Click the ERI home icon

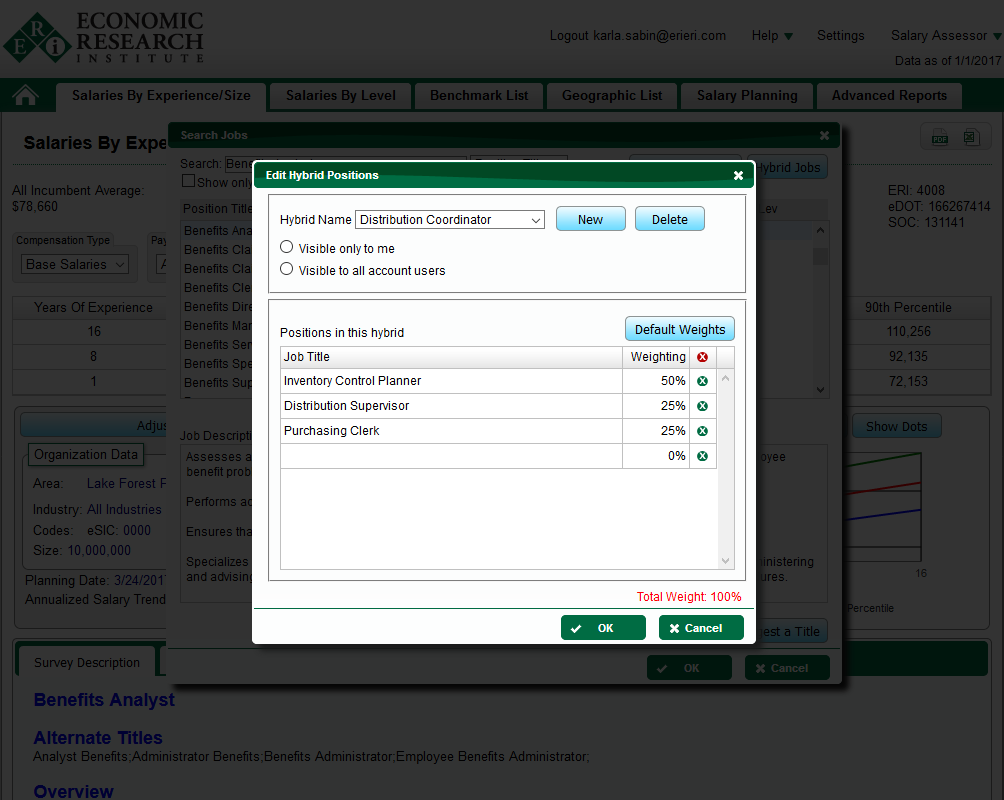[27, 96]
